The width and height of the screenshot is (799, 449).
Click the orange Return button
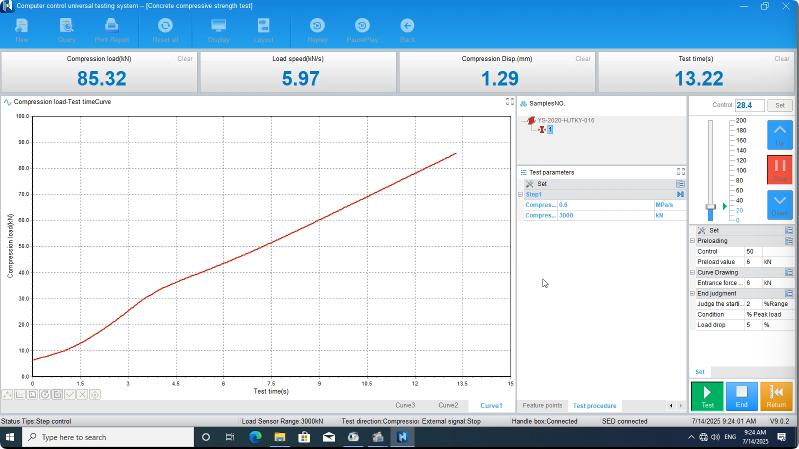pos(776,396)
